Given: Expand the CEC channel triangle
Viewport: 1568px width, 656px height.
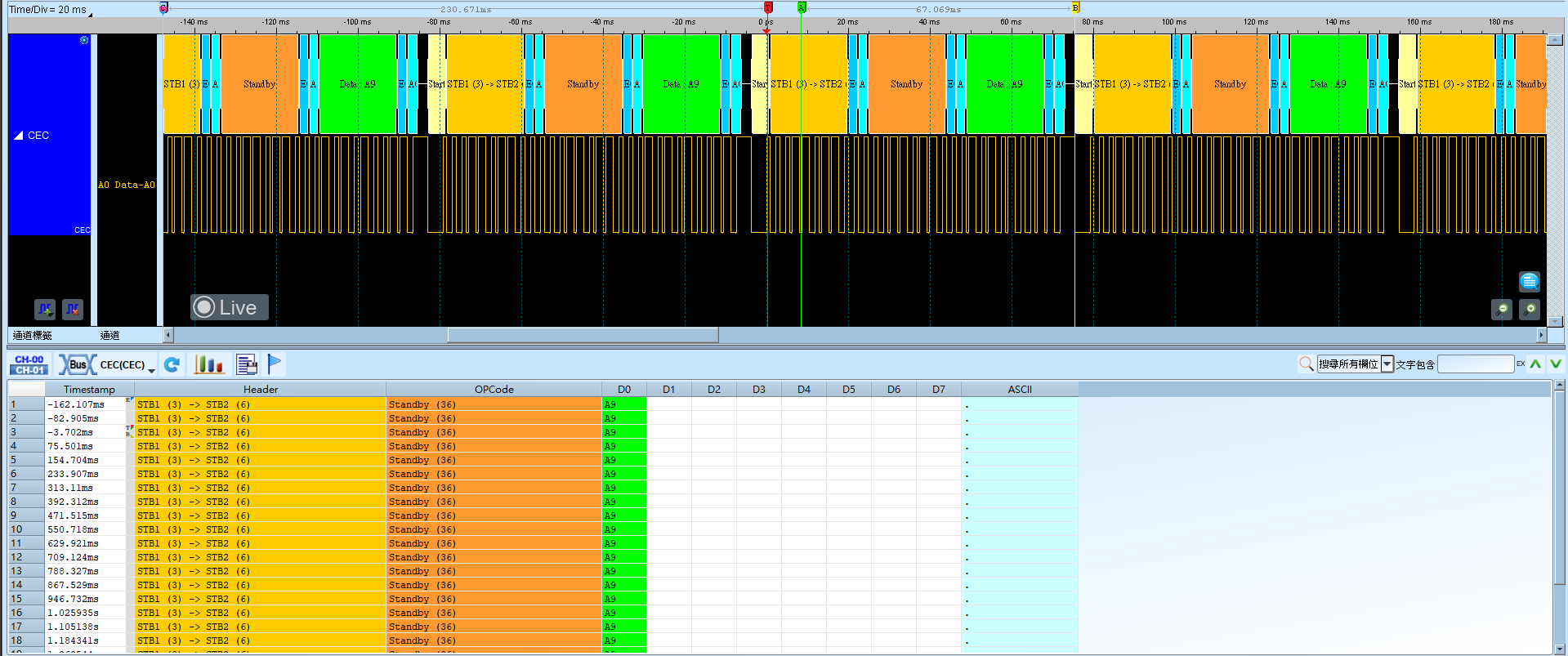Looking at the screenshot, I should pos(19,136).
